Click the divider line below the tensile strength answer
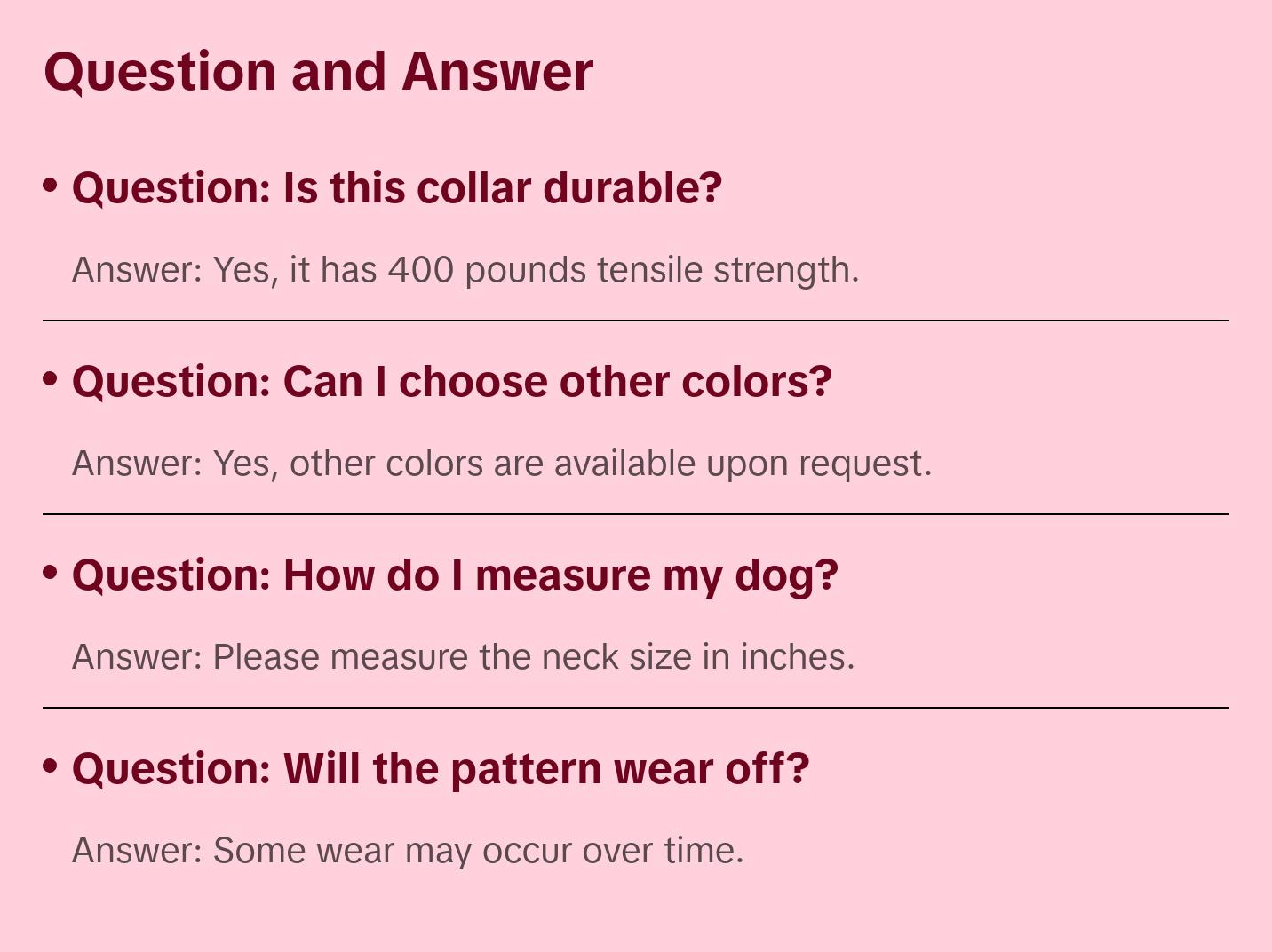 636,321
